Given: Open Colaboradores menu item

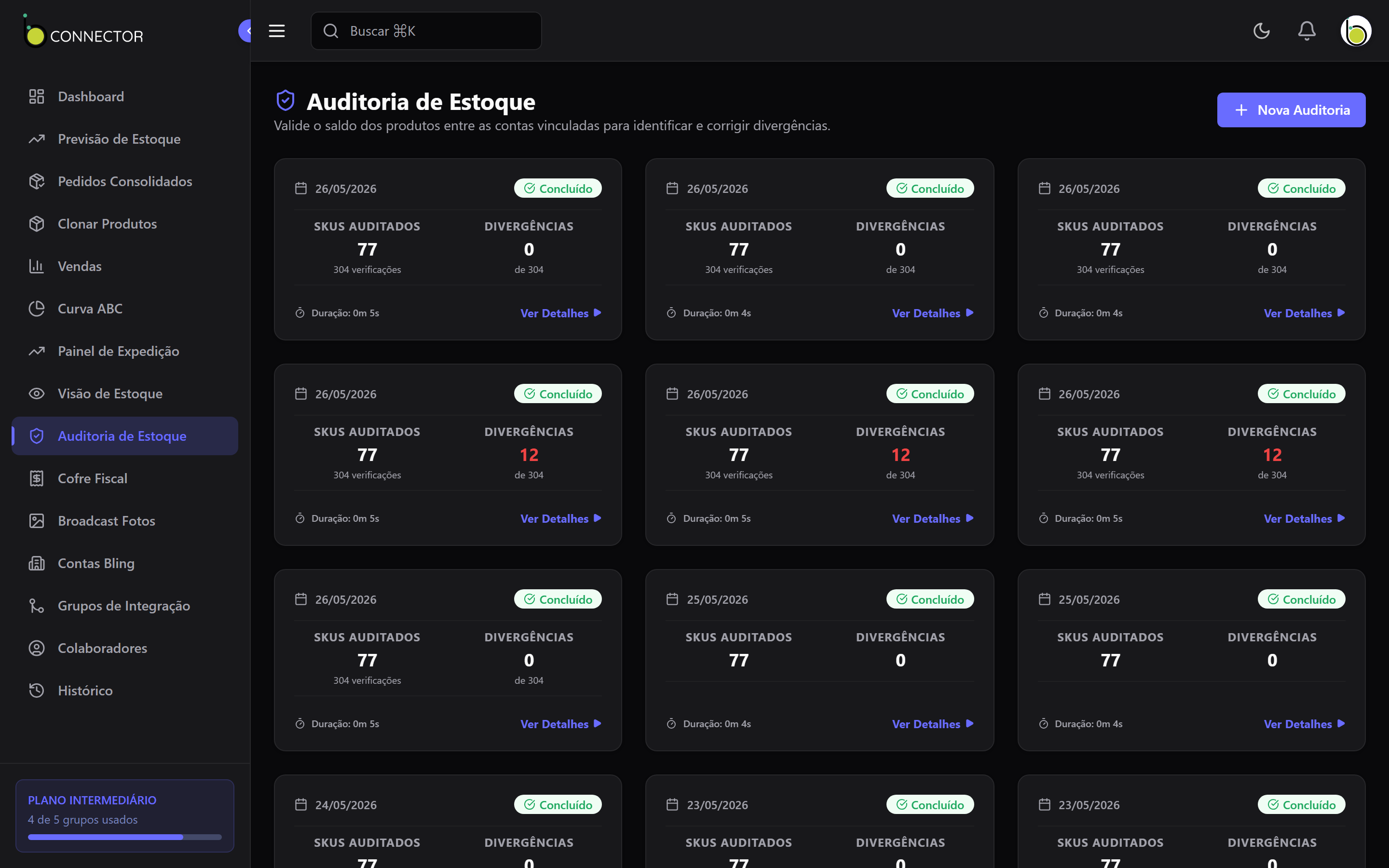Looking at the screenshot, I should (x=124, y=649).
